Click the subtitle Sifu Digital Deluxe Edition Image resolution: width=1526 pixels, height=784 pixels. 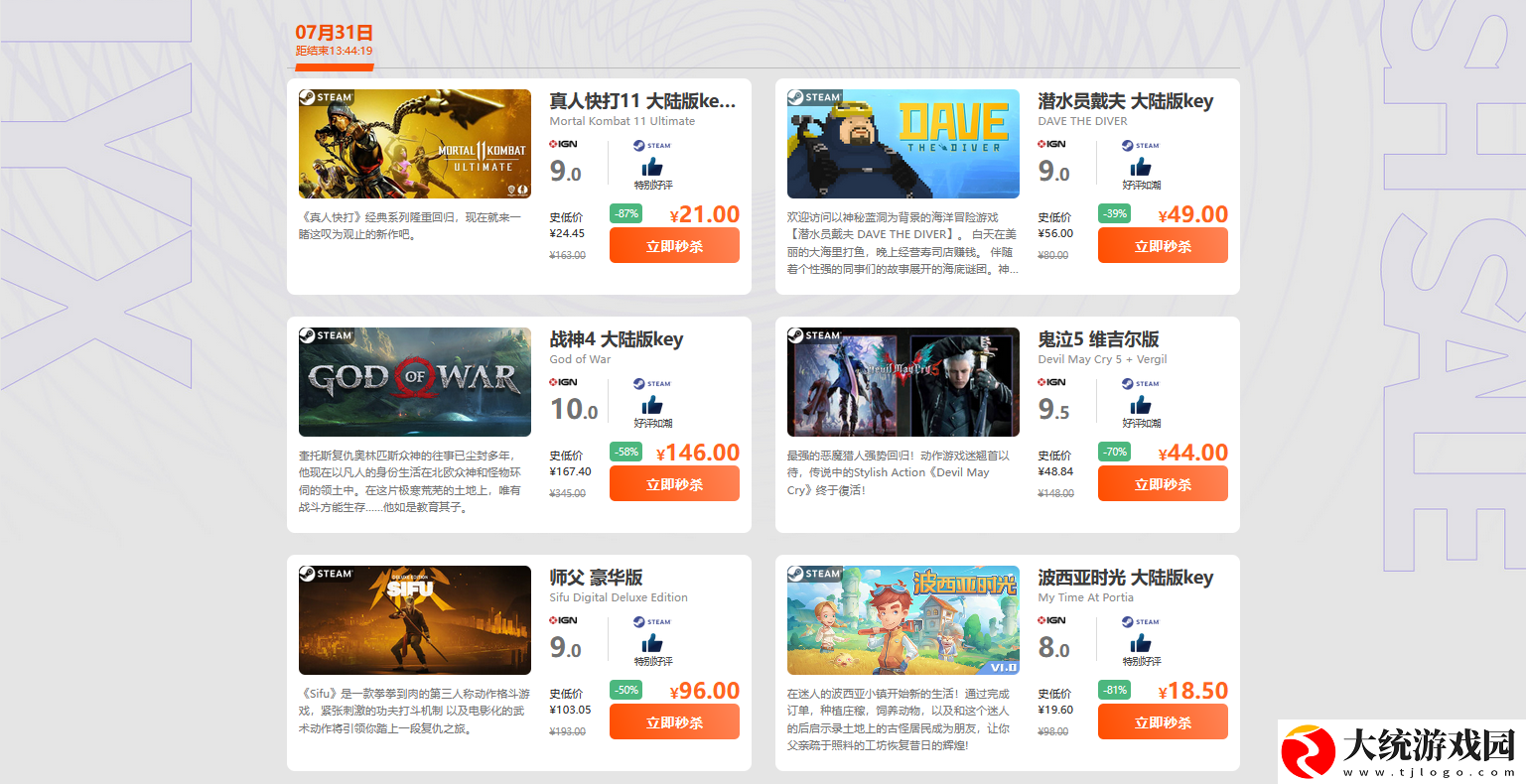[x=619, y=597]
